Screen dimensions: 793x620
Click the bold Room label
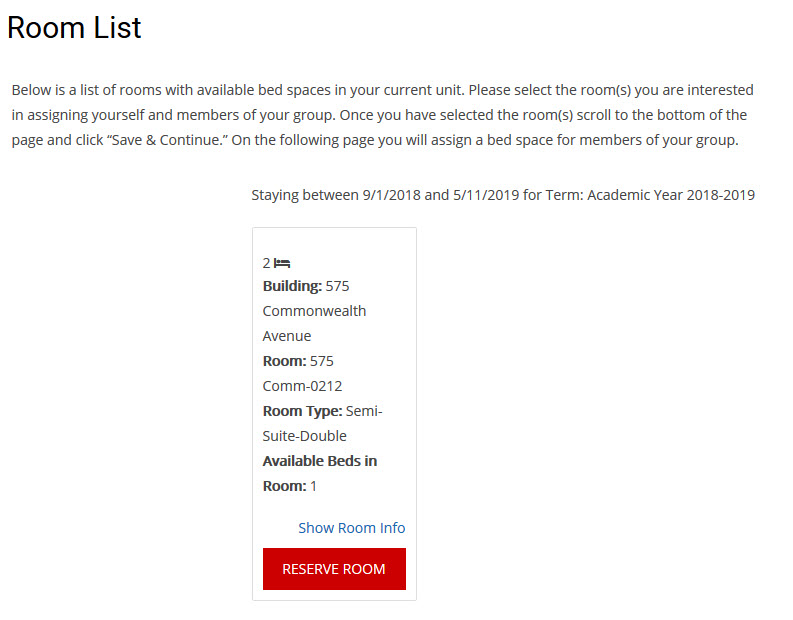284,361
